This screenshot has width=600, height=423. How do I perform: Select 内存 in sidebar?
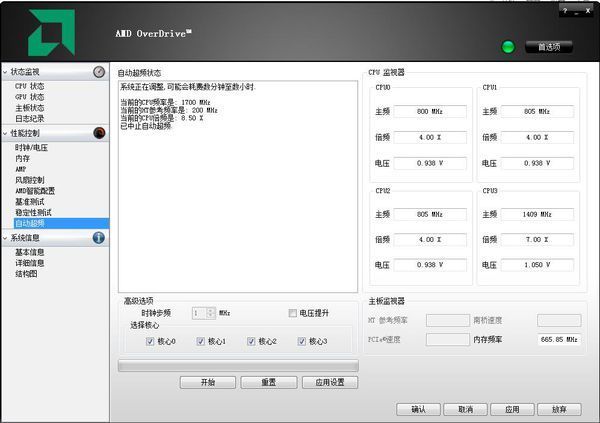(22, 158)
